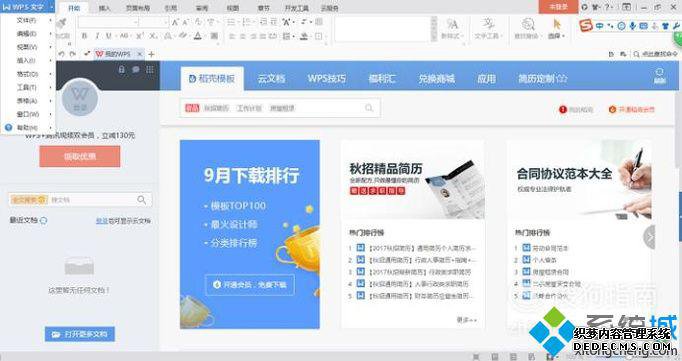
Task: Click the orange 未登录 login button
Action: [x=558, y=7]
